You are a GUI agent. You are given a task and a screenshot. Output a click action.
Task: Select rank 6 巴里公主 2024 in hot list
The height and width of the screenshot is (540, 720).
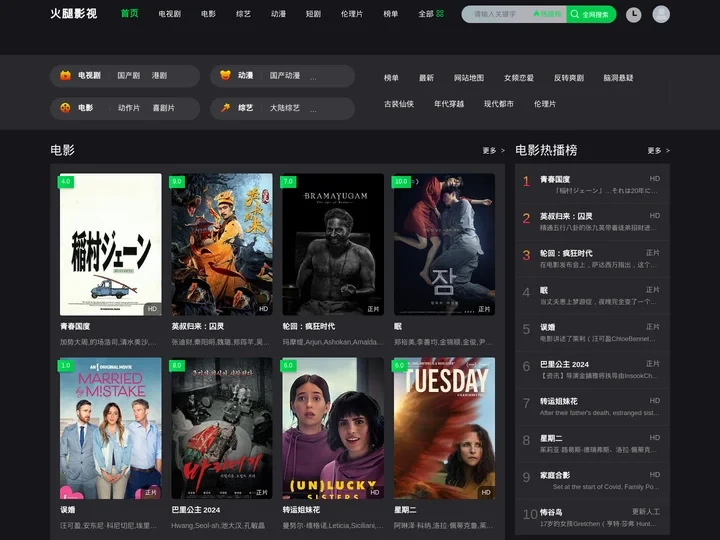(592, 369)
